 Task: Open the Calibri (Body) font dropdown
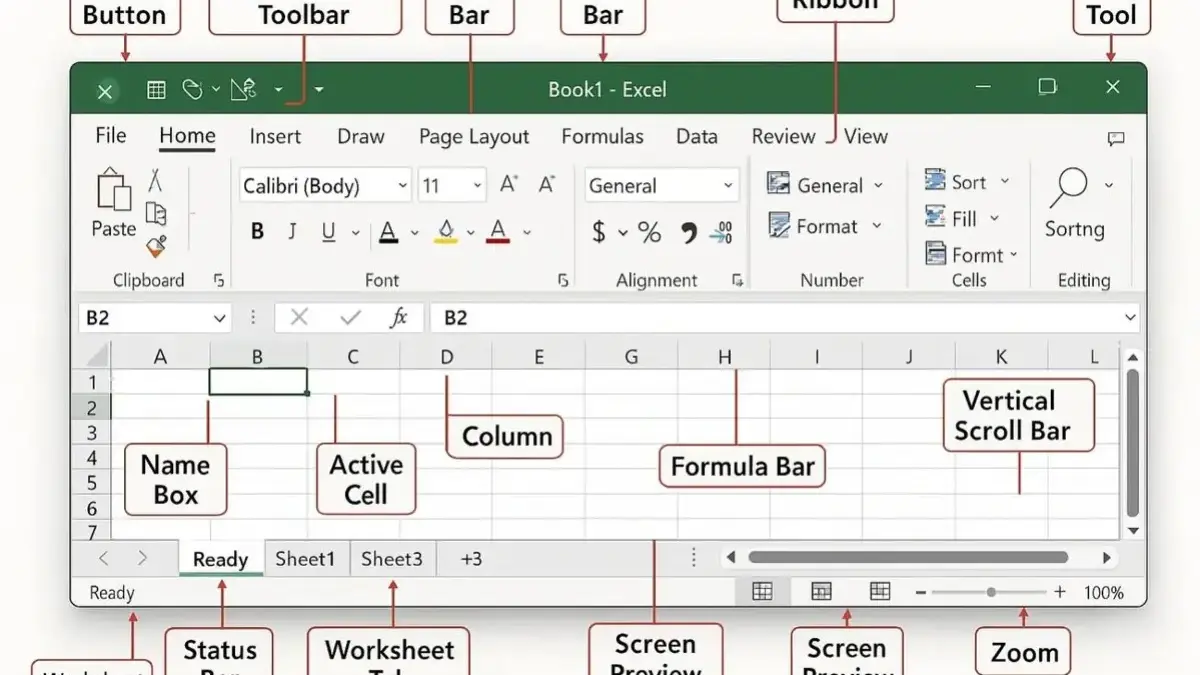326,186
